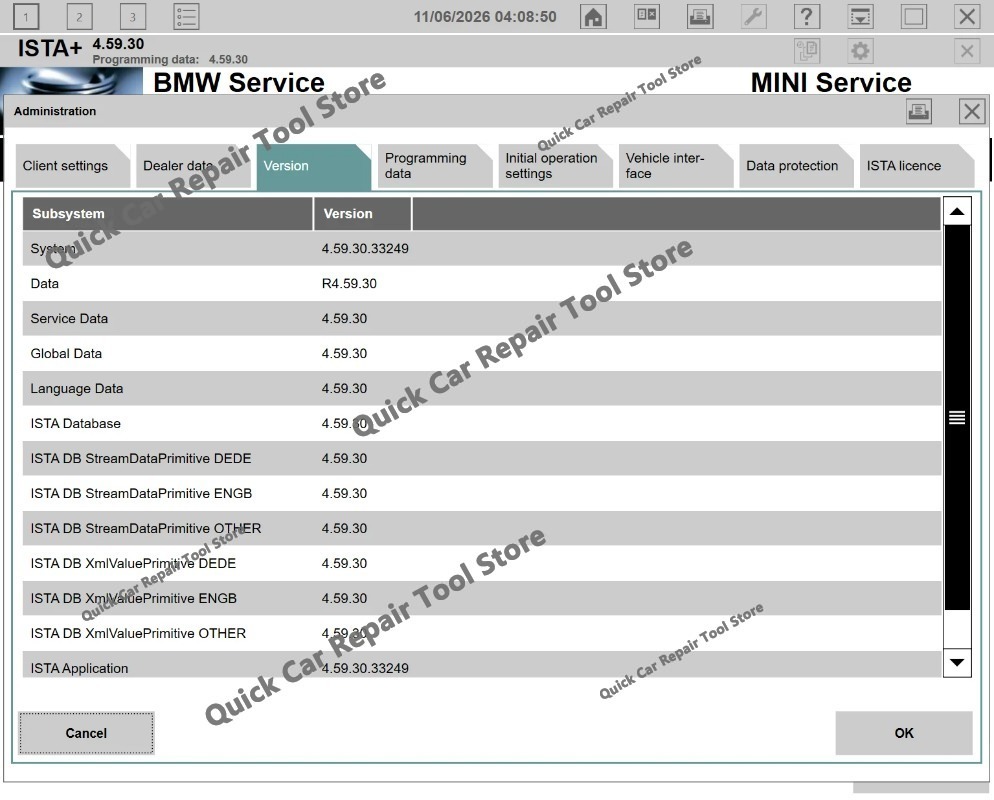Open the wrench tools icon
994x800 pixels.
coord(753,16)
